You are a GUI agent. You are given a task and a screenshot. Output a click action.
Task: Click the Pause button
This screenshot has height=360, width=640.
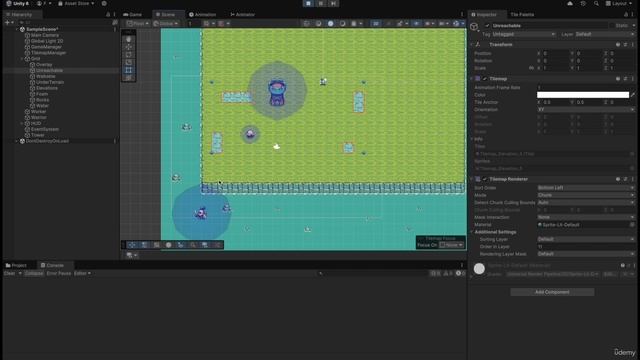321,3
